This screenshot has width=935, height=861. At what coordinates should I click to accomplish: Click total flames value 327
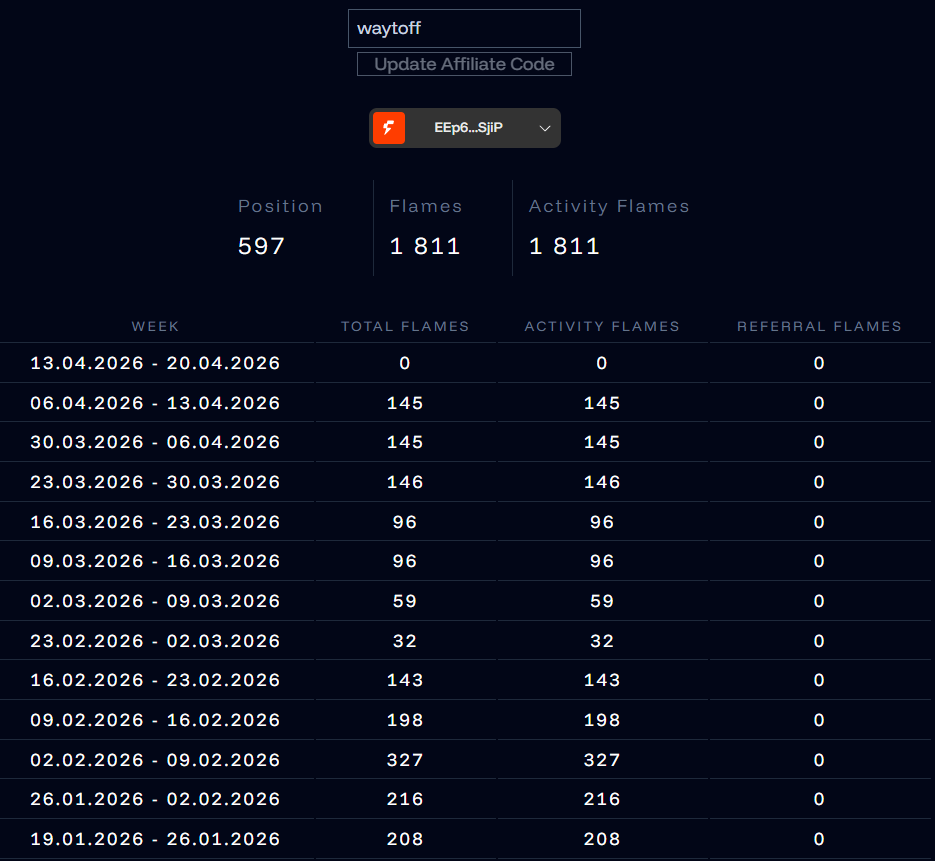pos(405,760)
